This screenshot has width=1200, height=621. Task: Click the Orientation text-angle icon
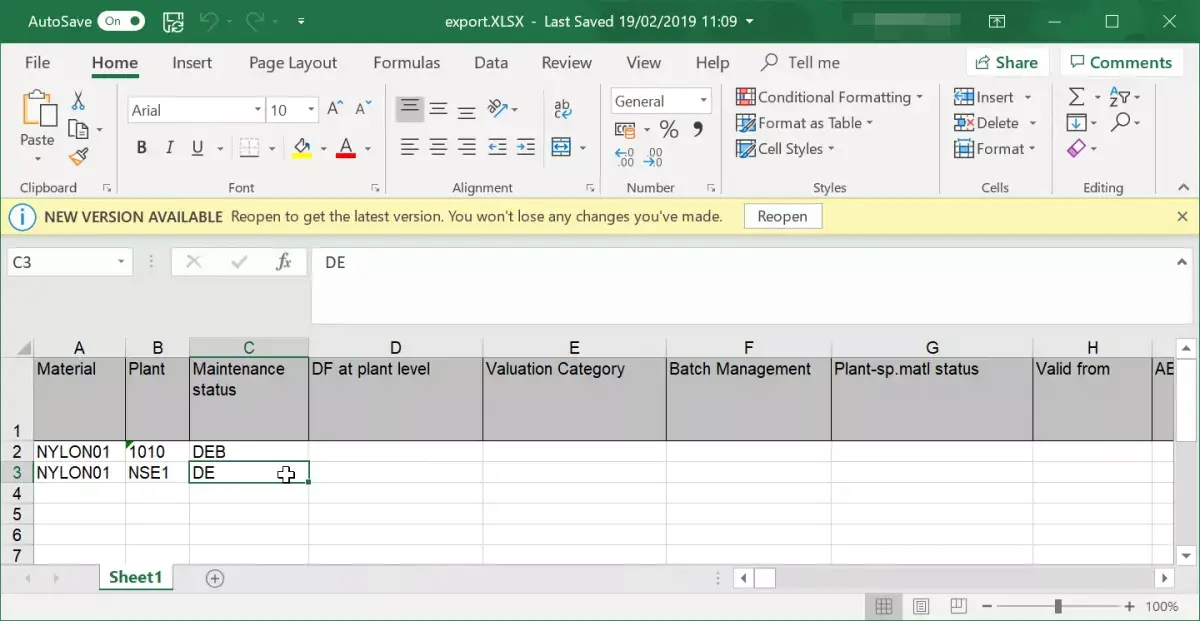(497, 109)
